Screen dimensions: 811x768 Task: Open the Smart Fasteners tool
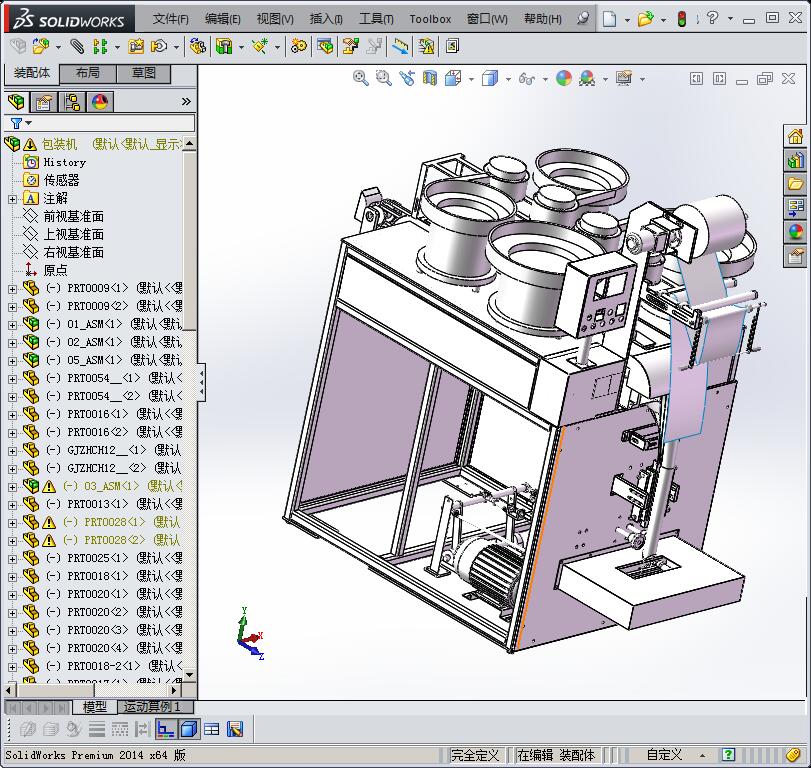136,47
